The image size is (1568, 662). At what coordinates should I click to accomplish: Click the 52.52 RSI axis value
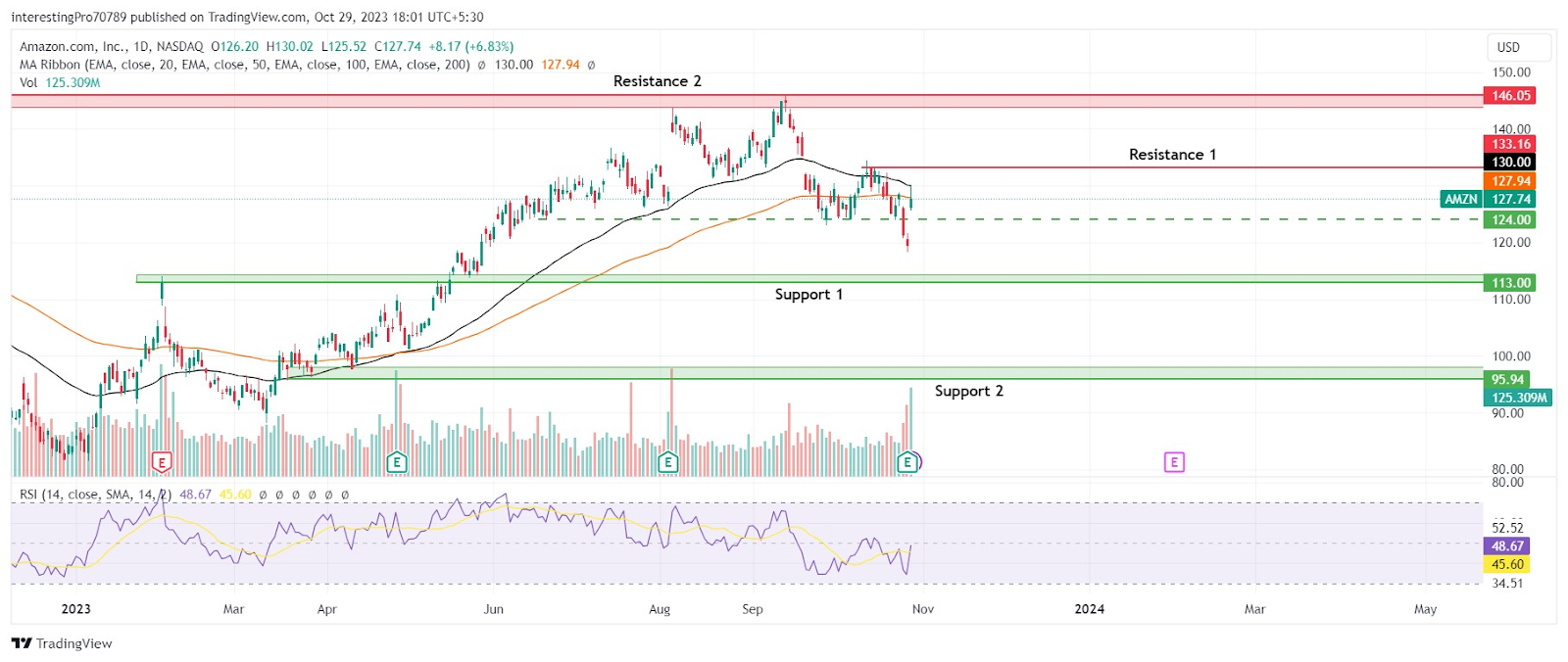click(1508, 528)
